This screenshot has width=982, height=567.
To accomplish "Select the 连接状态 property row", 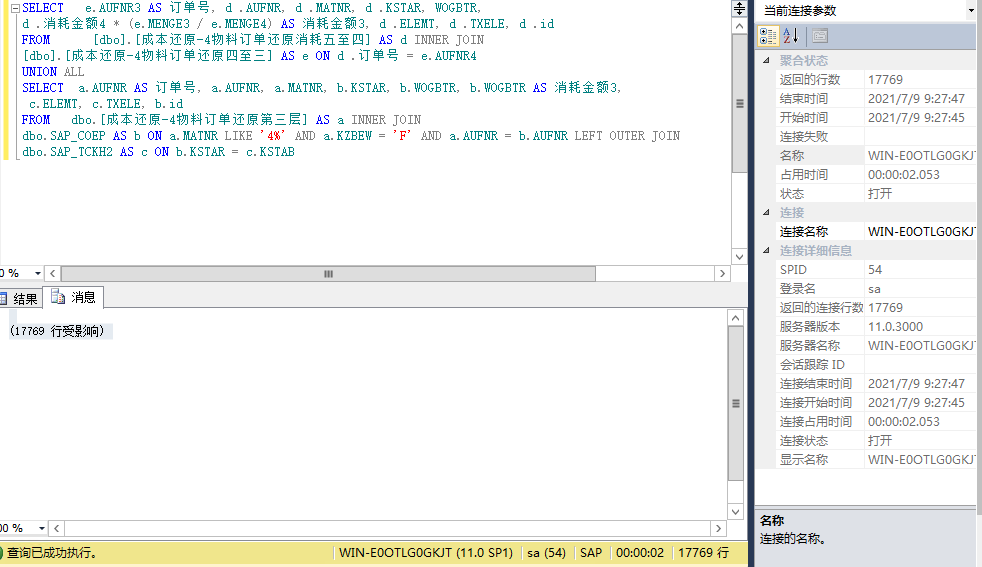I will [876, 440].
